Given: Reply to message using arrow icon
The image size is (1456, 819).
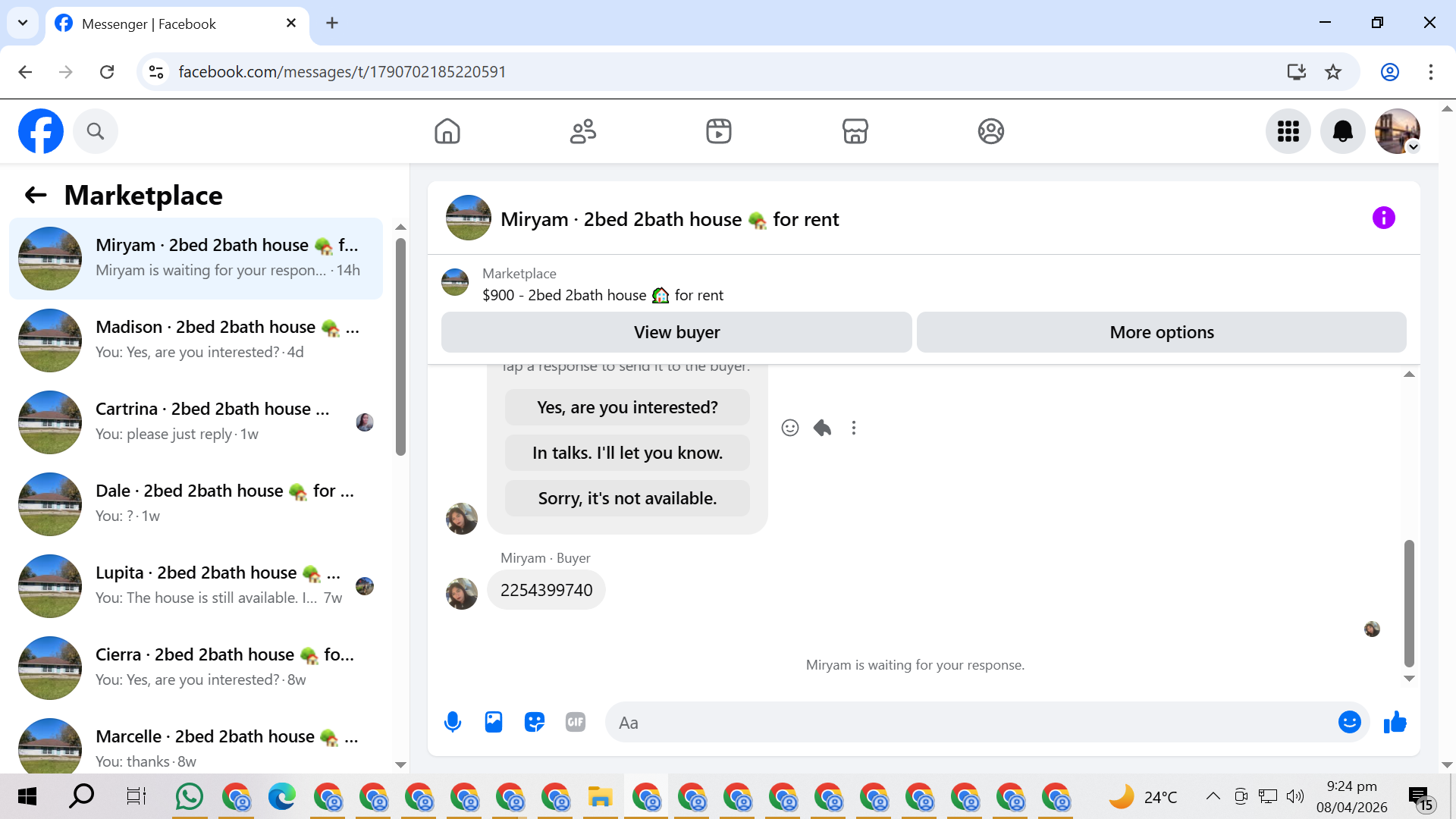Looking at the screenshot, I should point(822,428).
